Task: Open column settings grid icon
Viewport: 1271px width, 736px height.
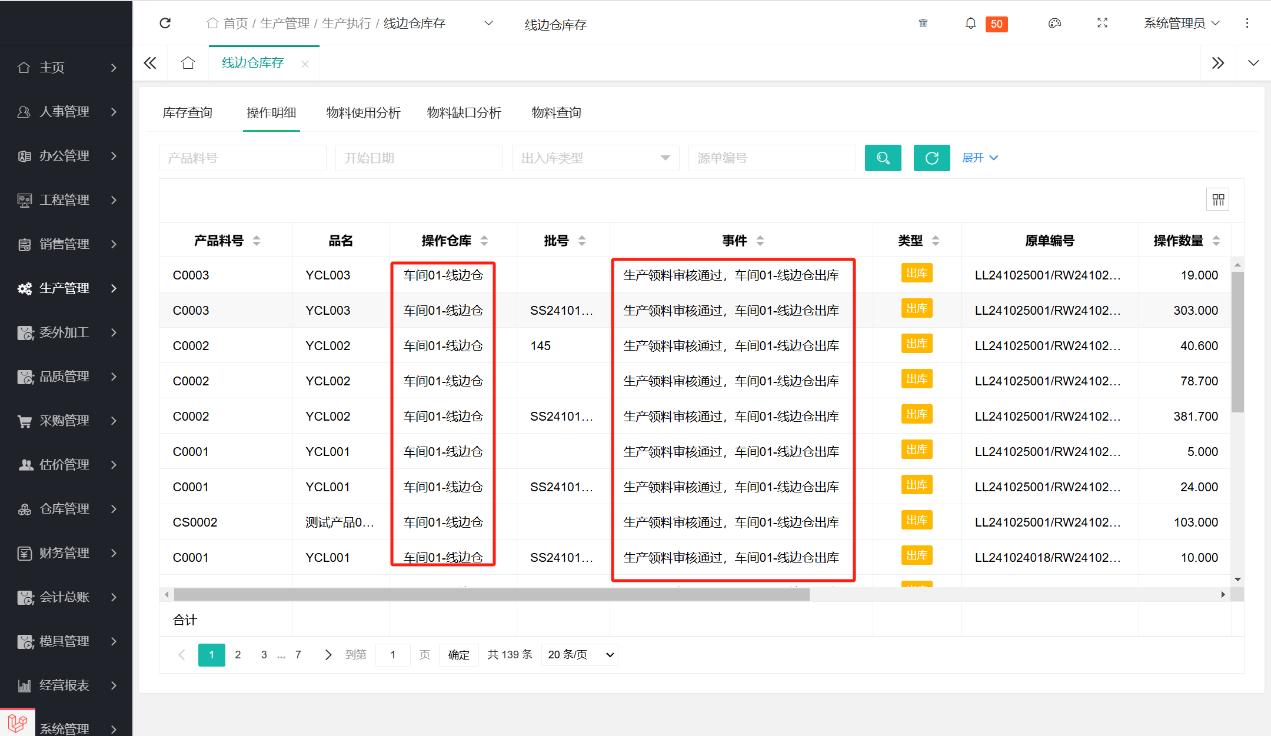Action: 1218,200
